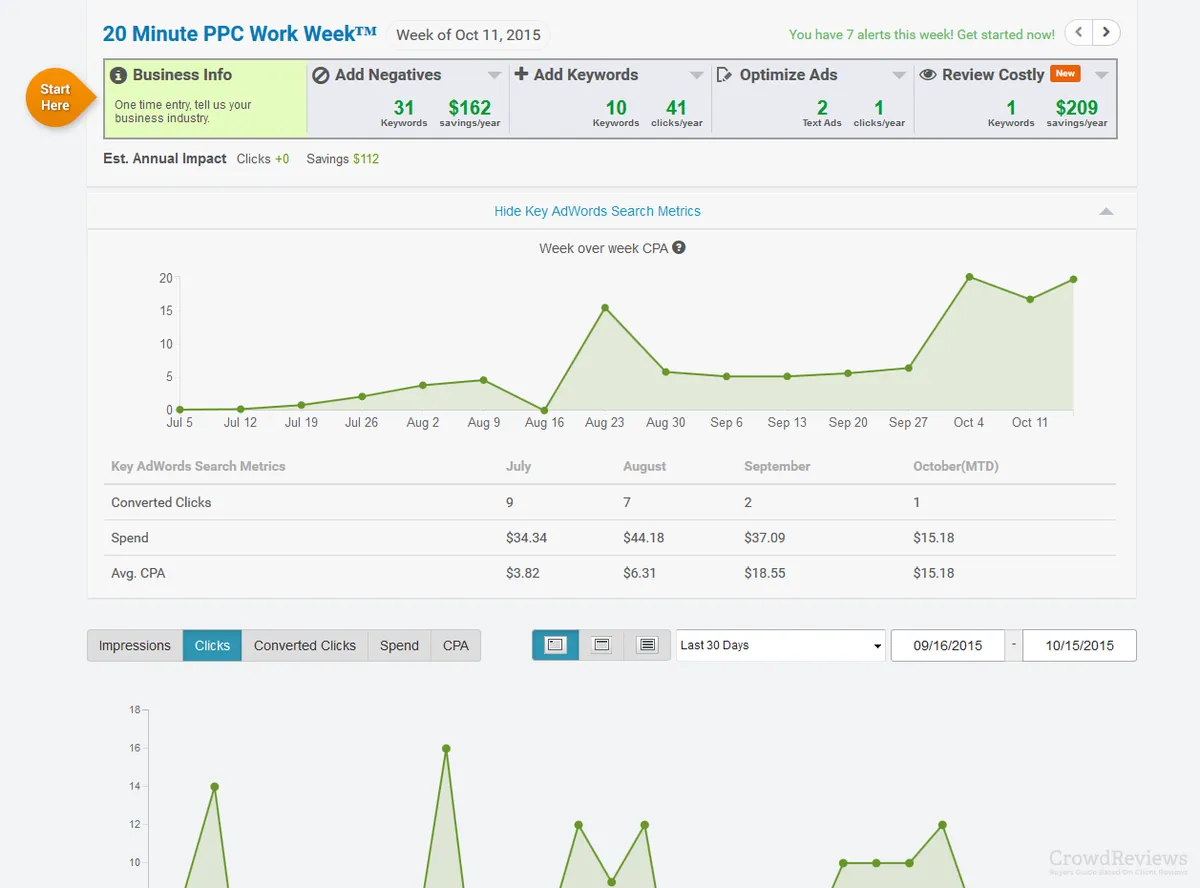Click the Add Negatives prohibition icon
Screen dimensions: 1200x888
(321, 75)
